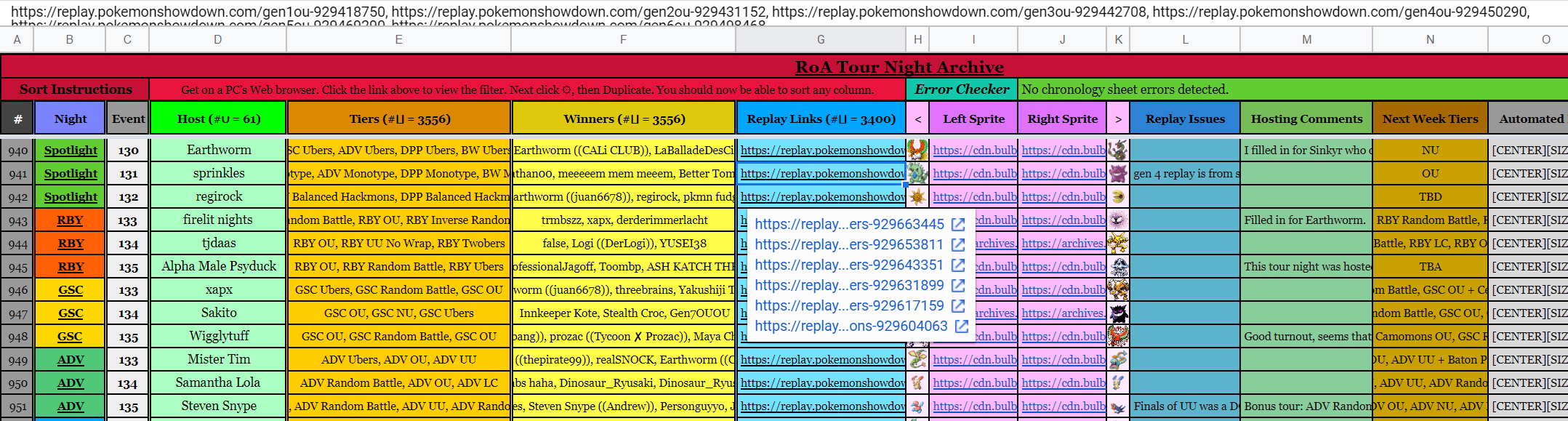Click 'No chronology sheet errors detected.' cell
1568x421 pixels.
pyautogui.click(x=1292, y=89)
